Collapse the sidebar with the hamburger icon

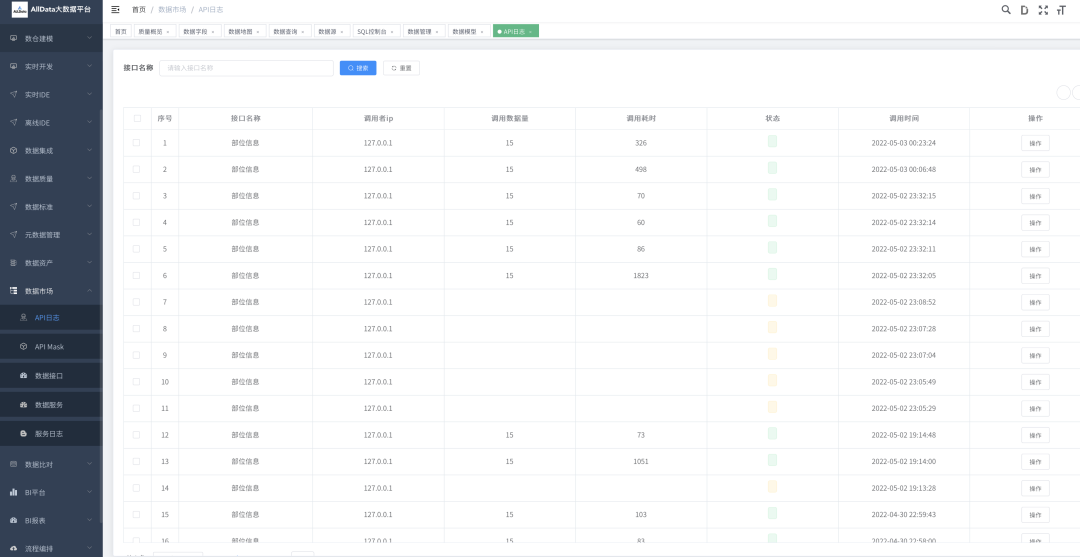[x=116, y=9]
